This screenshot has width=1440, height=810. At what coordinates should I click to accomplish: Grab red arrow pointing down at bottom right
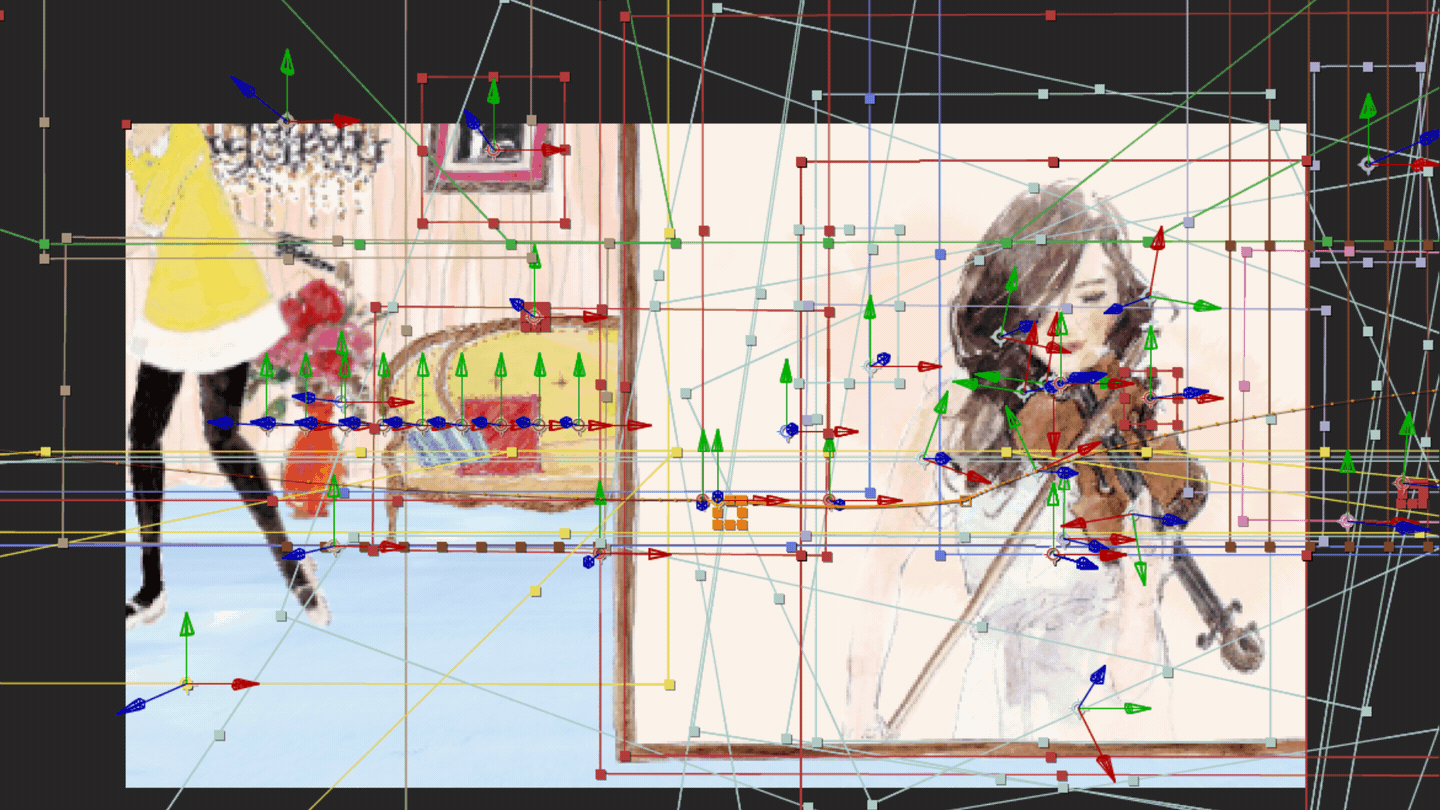[x=1105, y=767]
